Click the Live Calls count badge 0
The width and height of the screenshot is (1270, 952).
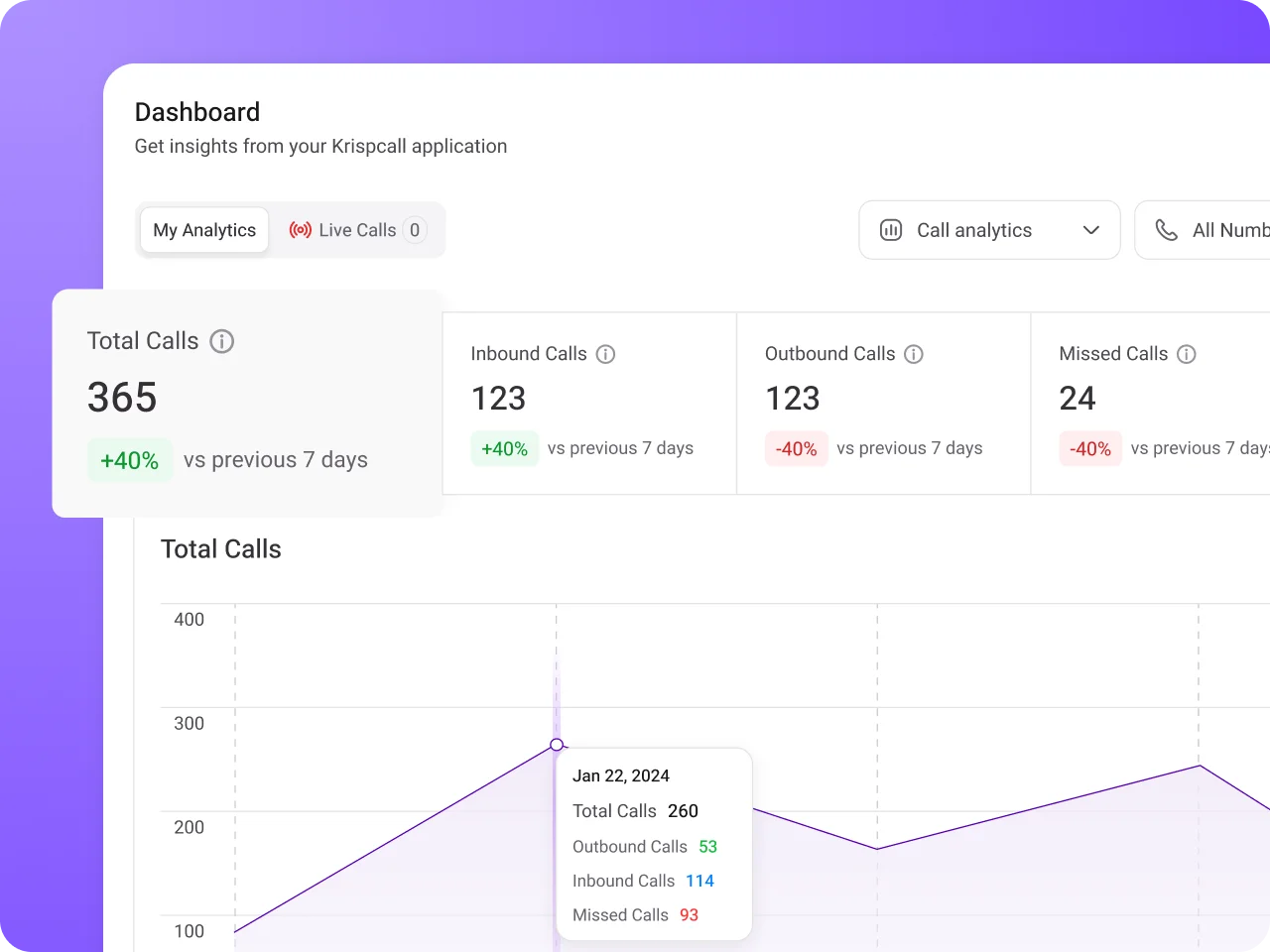(415, 230)
